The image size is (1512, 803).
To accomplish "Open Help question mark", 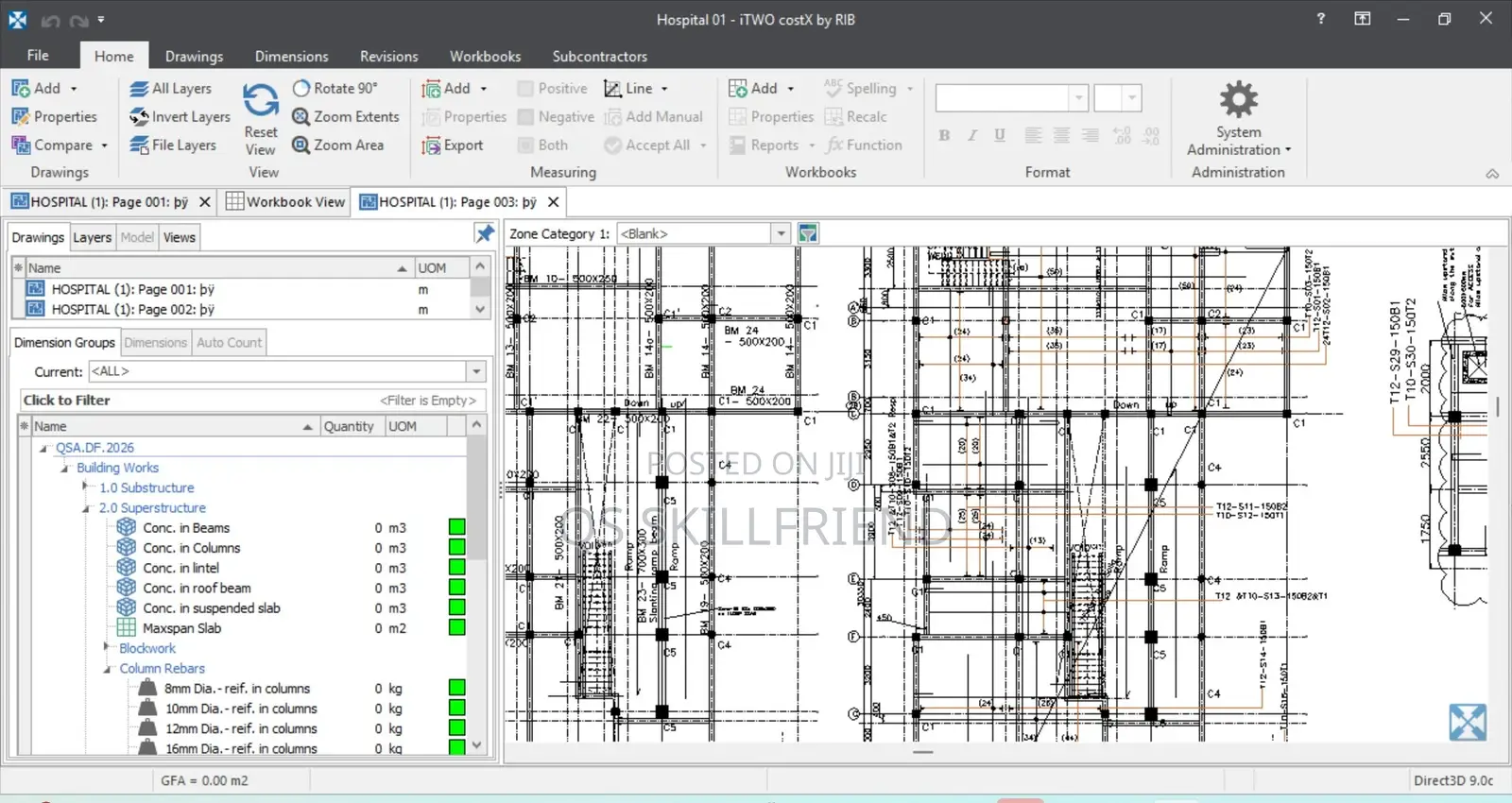I will tap(1320, 19).
